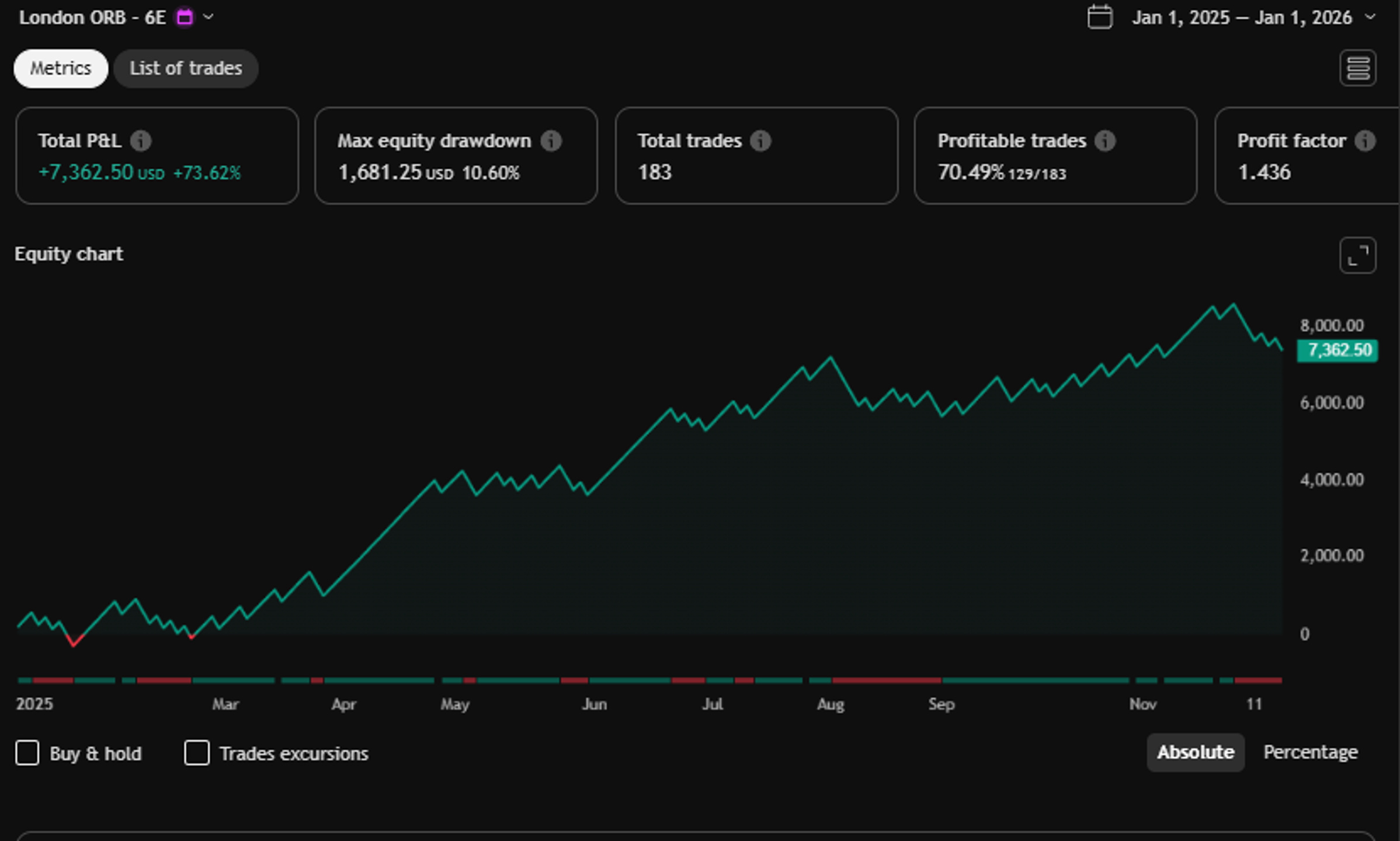
Task: Click the 1,681.25 USD drawdown value
Action: tap(395, 172)
